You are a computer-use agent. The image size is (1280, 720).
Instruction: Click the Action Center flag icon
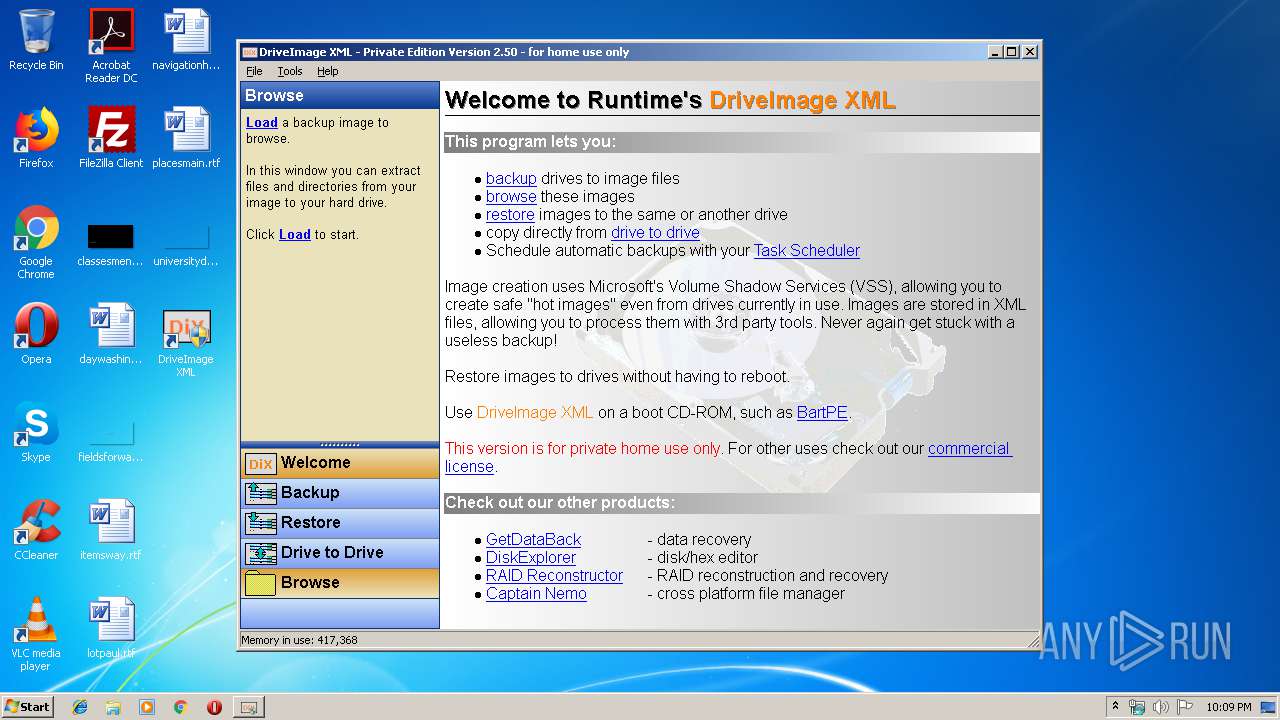pos(1185,707)
